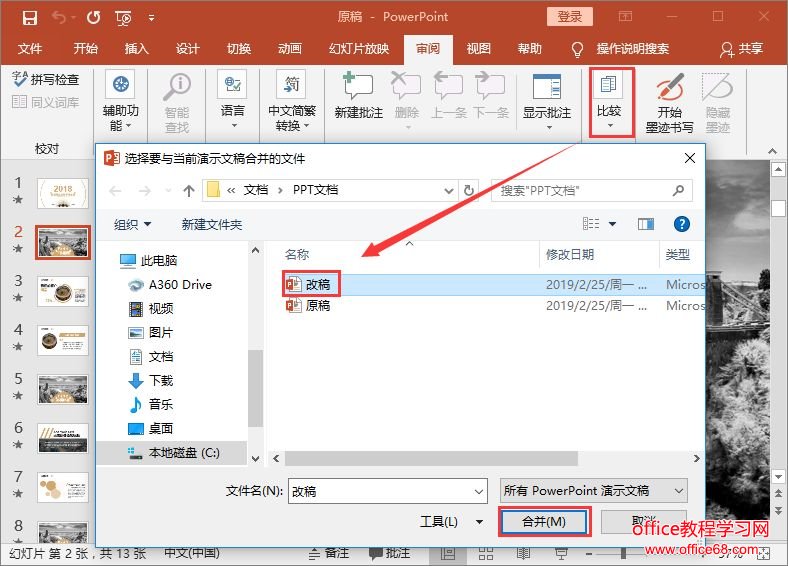Expand the 显示批注 dropdown arrow
788x566 pixels.
(x=549, y=127)
